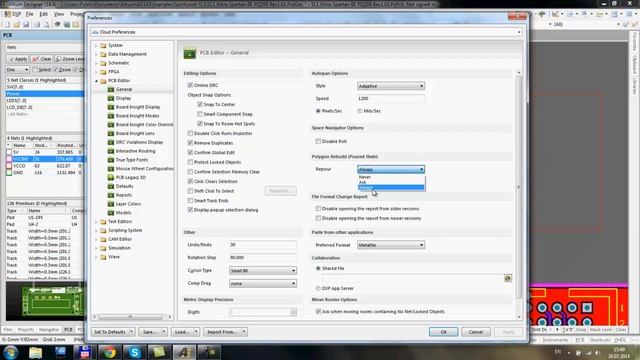
Task: Click System folder icon in tree
Action: tap(103, 45)
